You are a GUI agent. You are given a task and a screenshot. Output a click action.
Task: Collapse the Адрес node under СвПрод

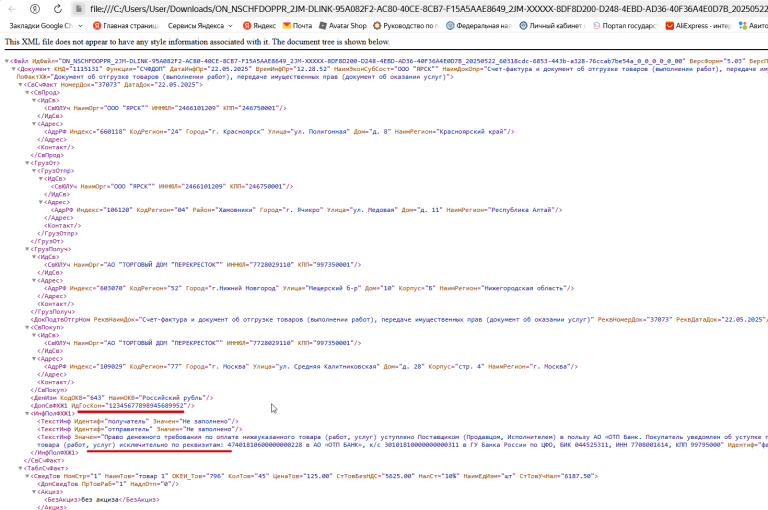[x=34, y=124]
